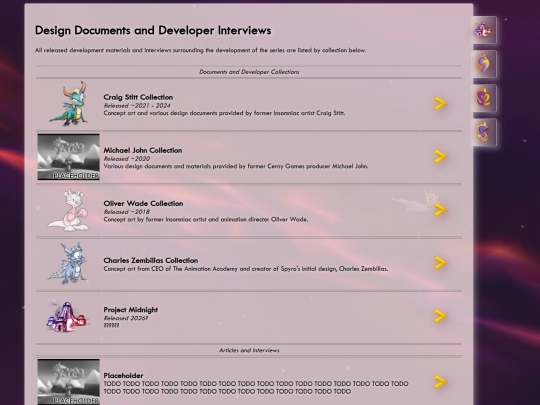Screen dimensions: 540x405
Task: Click the Spyro 2 sidebar icon
Action: 484,98
